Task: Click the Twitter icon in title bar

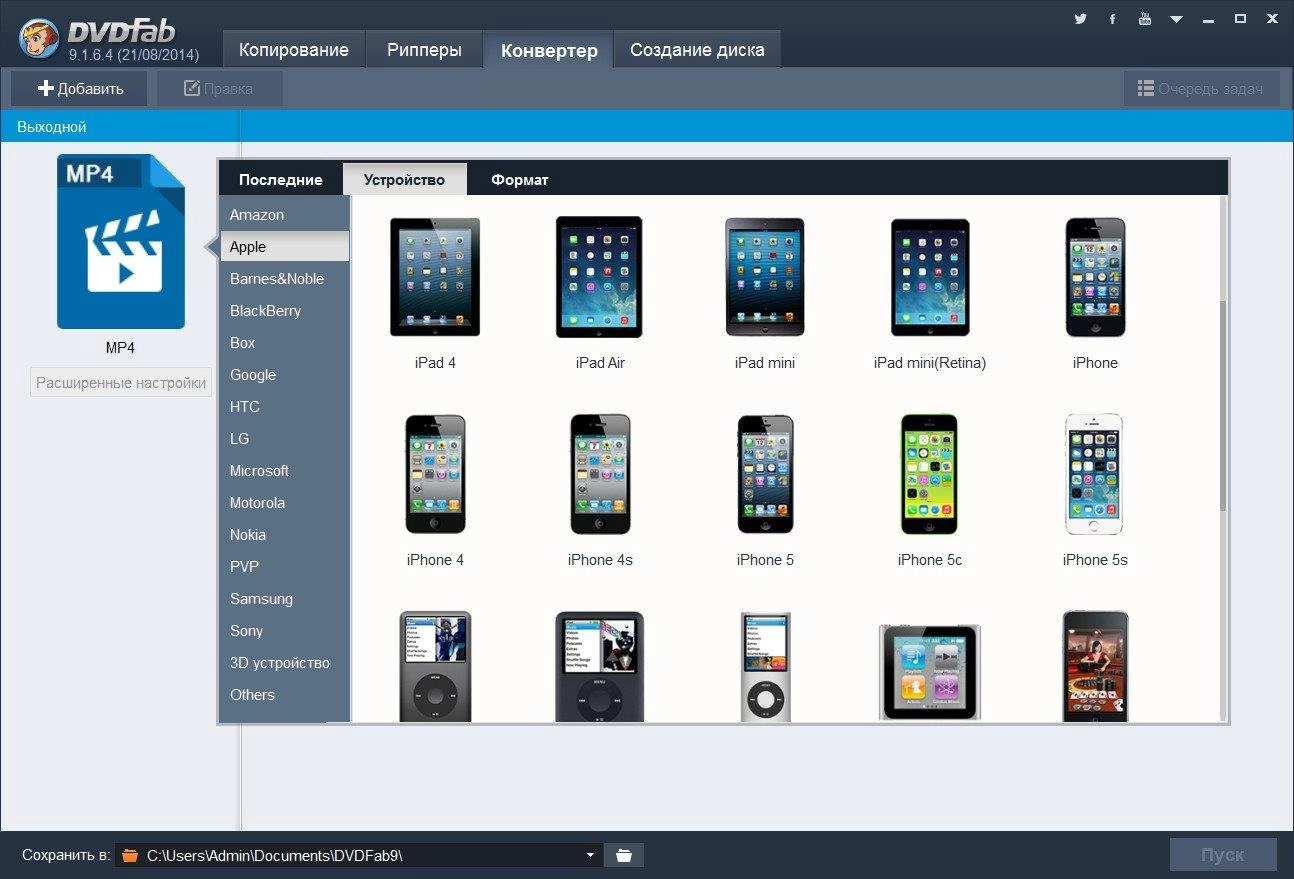Action: coord(1080,19)
